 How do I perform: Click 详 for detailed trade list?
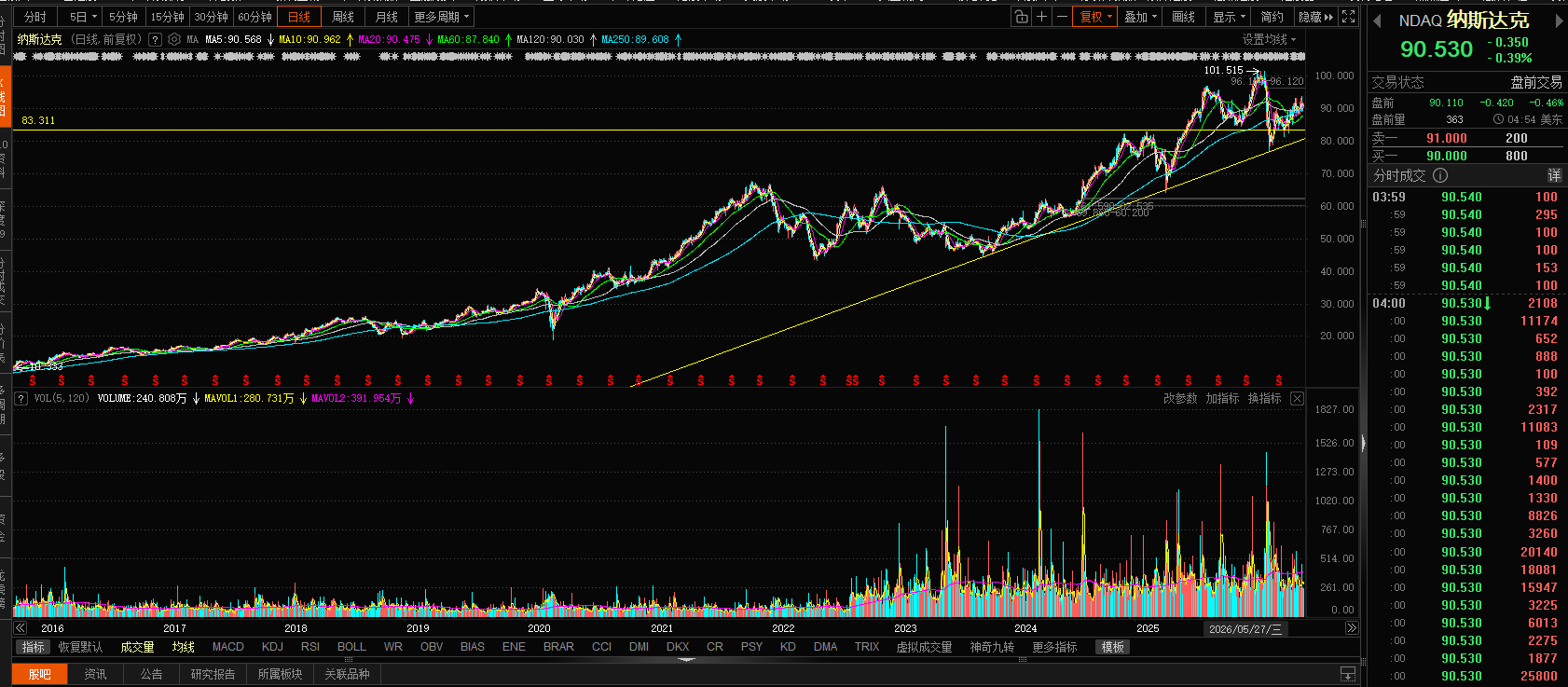1554,175
